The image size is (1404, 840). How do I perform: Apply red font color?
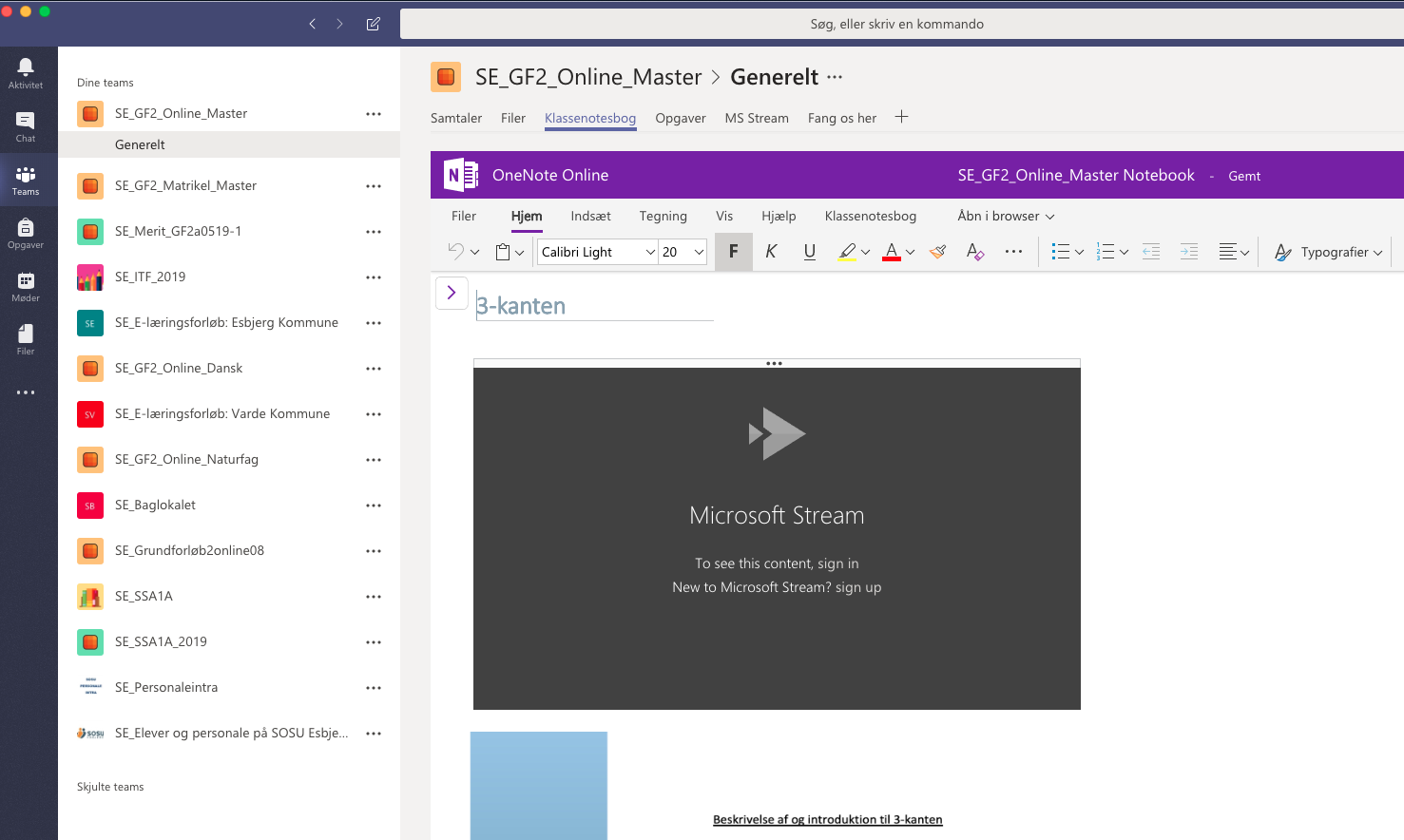[892, 252]
